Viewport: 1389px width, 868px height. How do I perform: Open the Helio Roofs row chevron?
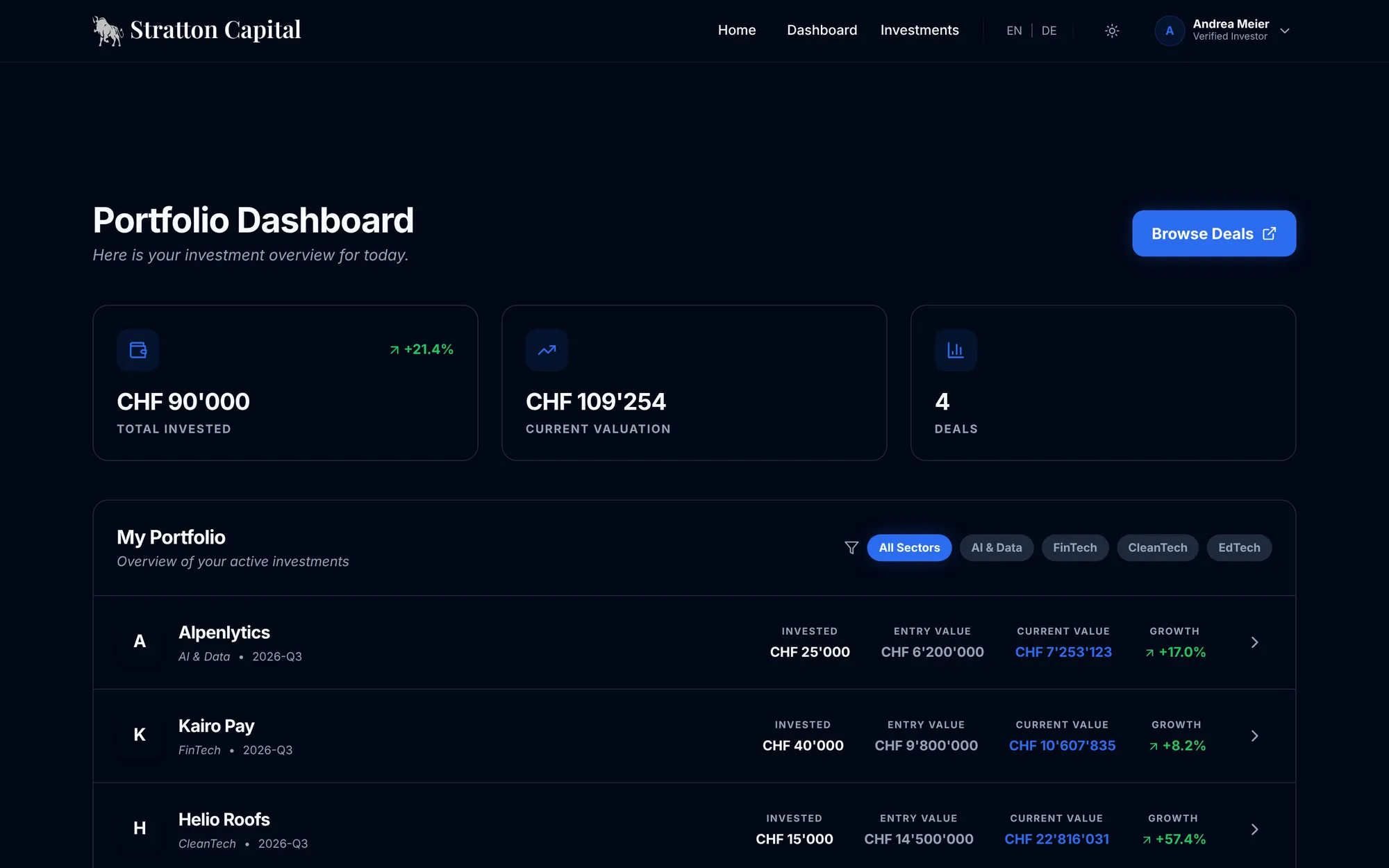1254,829
